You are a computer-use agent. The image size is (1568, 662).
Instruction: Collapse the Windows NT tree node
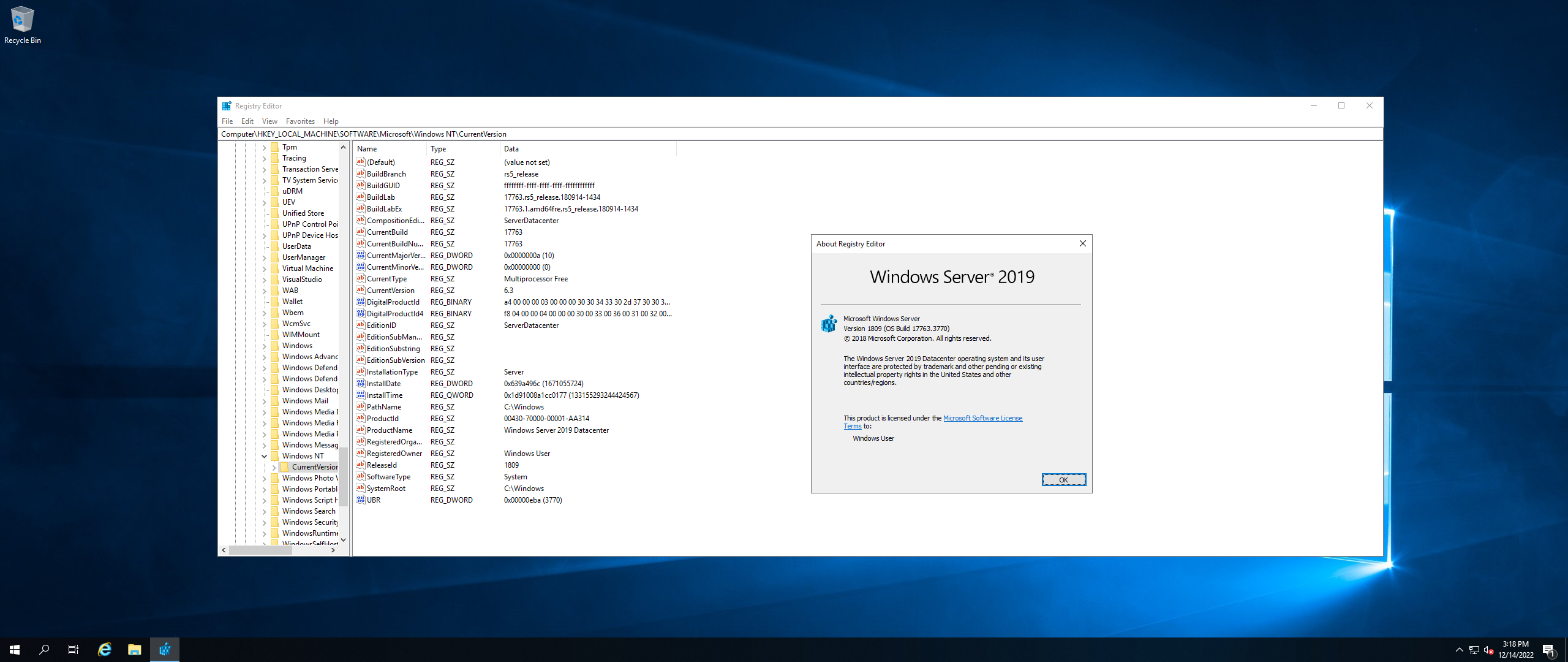coord(265,456)
